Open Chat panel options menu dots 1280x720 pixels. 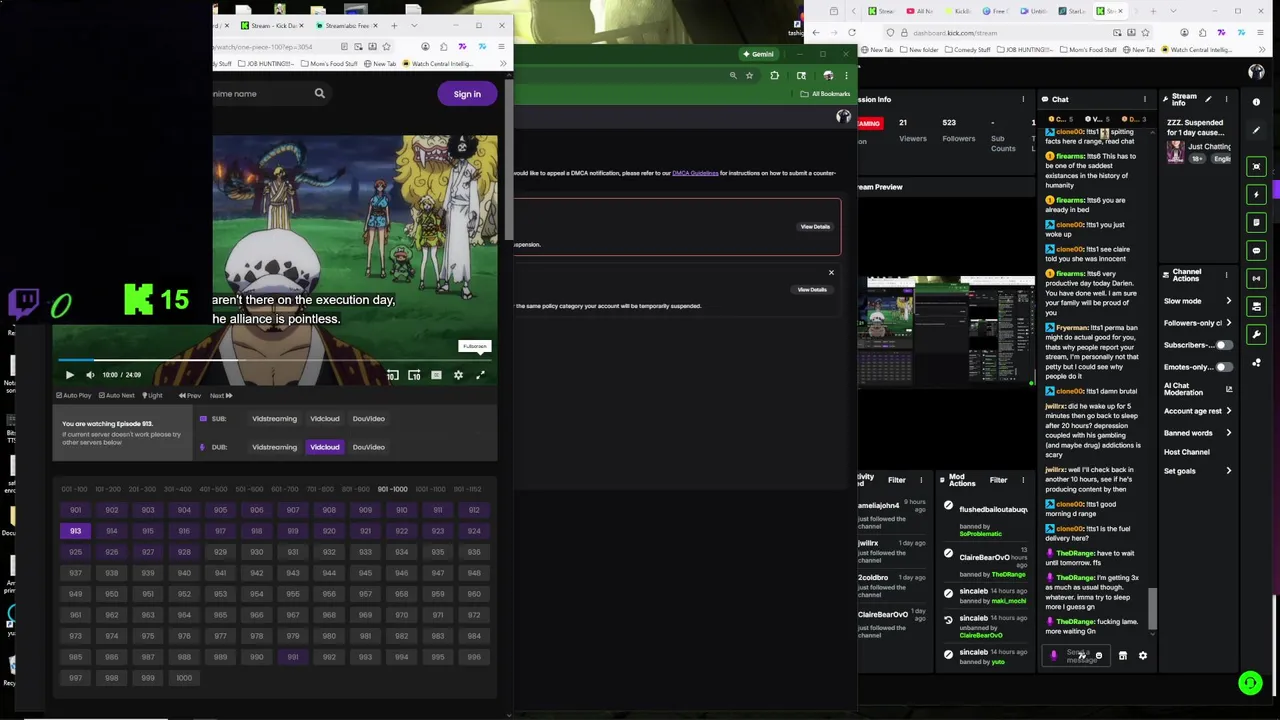tap(1145, 99)
